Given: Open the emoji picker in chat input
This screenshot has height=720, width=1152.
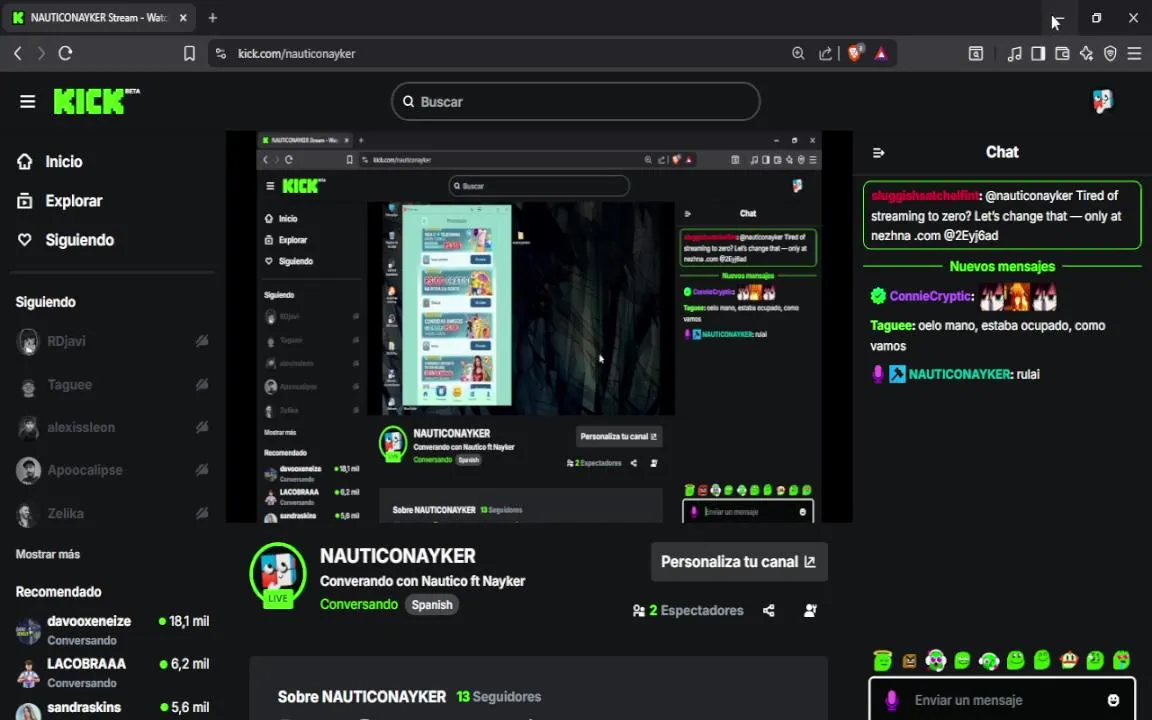Looking at the screenshot, I should [x=1113, y=700].
